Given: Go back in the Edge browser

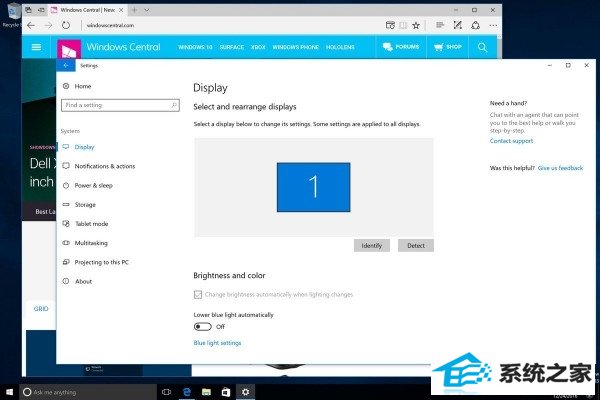Looking at the screenshot, I should tap(31, 25).
